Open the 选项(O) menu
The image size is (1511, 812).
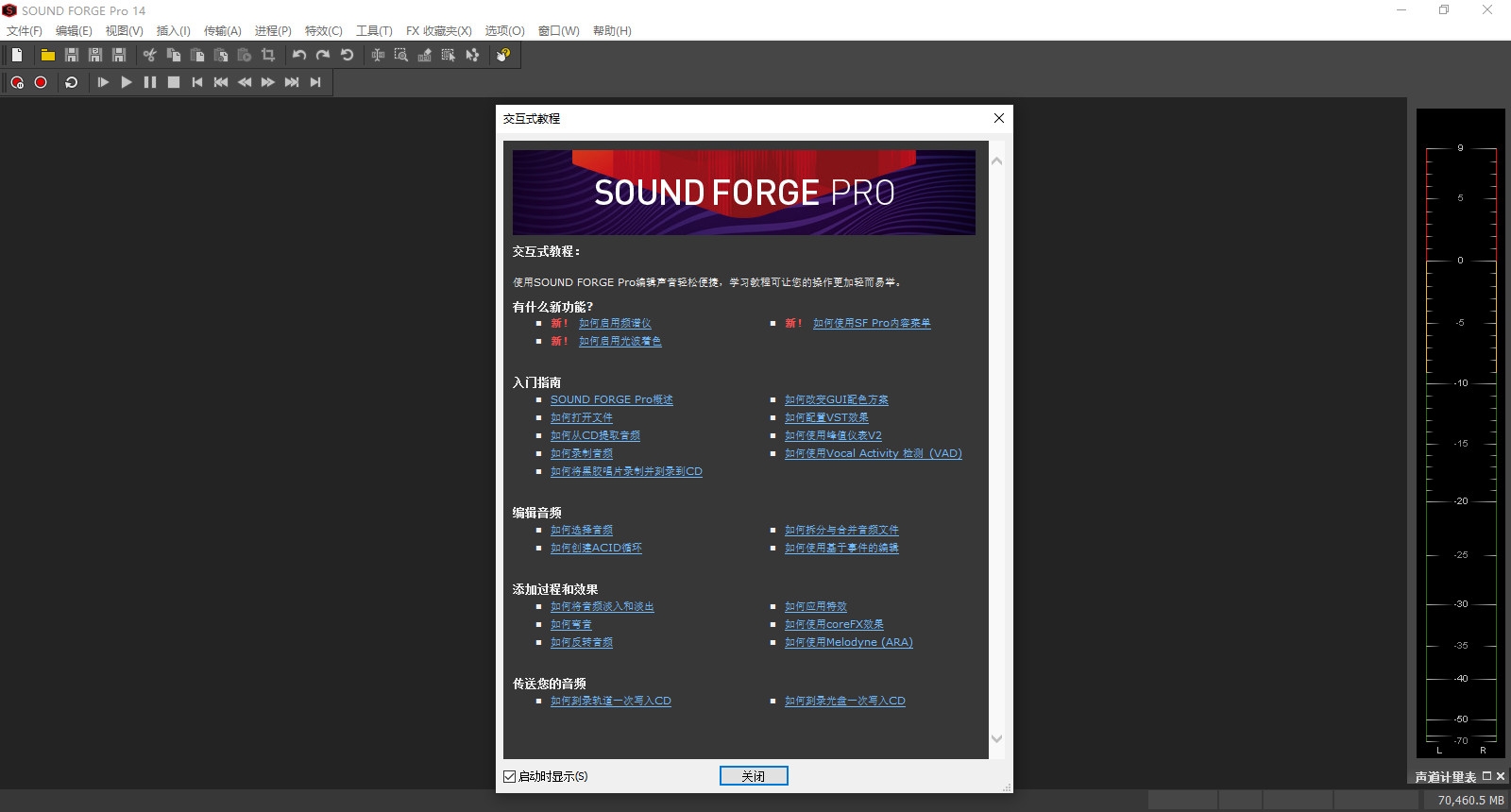pyautogui.click(x=505, y=30)
